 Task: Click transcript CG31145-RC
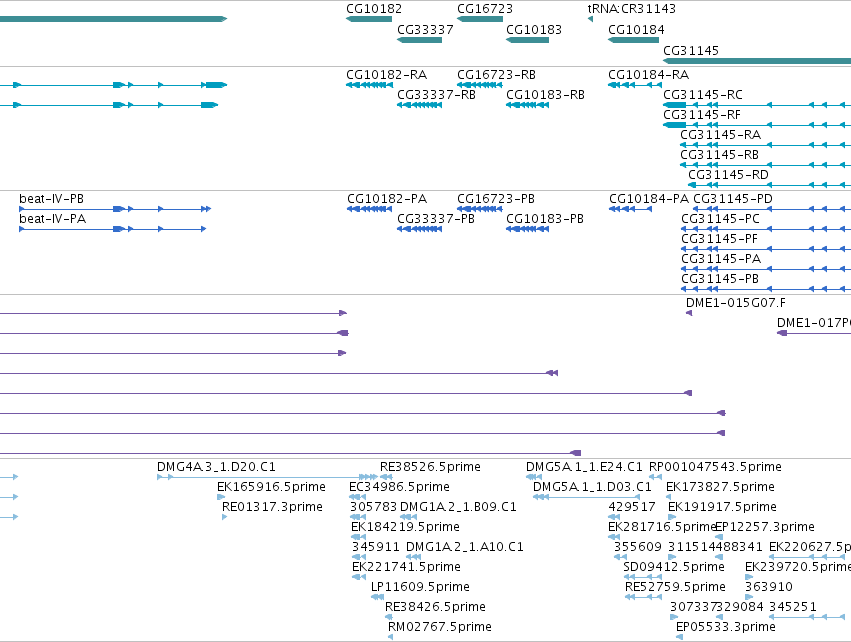703,95
